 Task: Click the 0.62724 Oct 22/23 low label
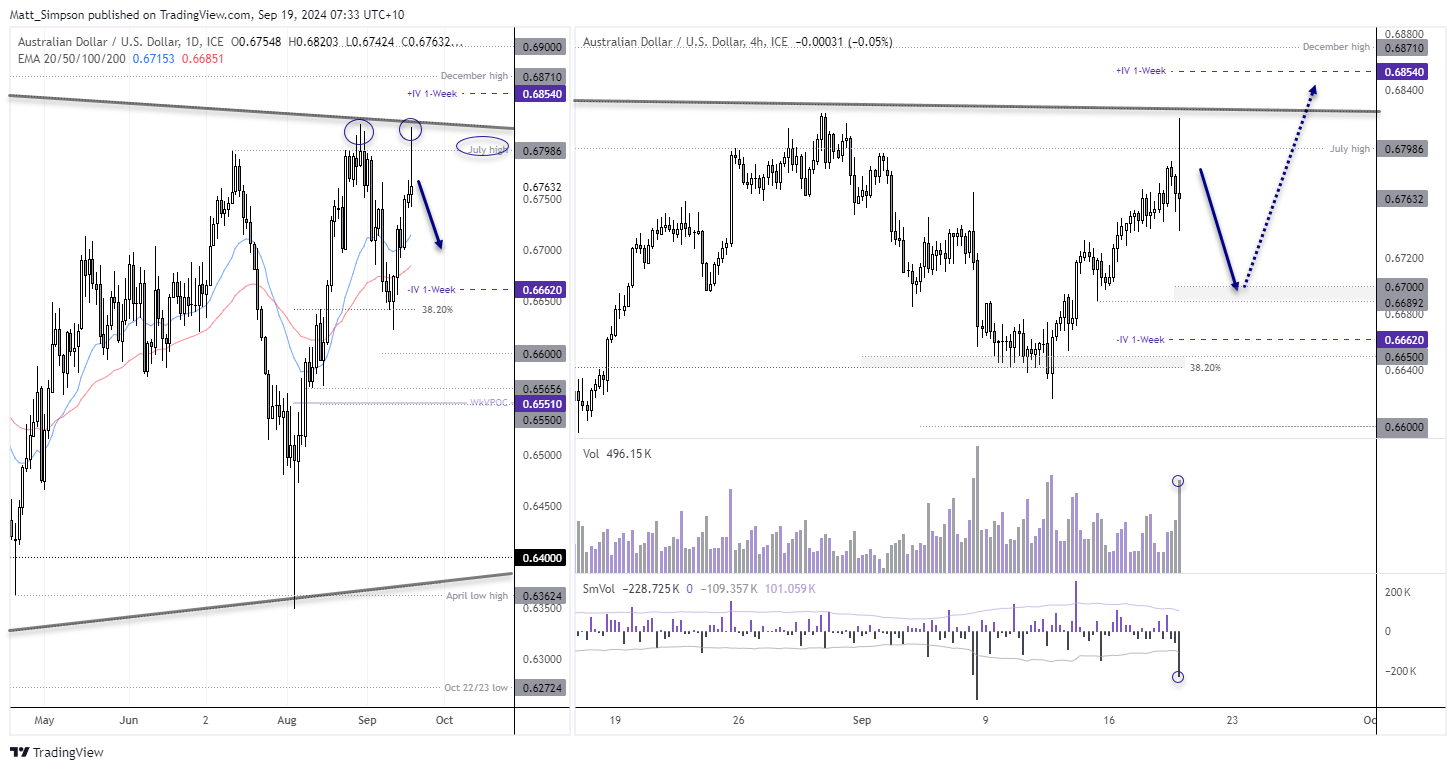[541, 688]
